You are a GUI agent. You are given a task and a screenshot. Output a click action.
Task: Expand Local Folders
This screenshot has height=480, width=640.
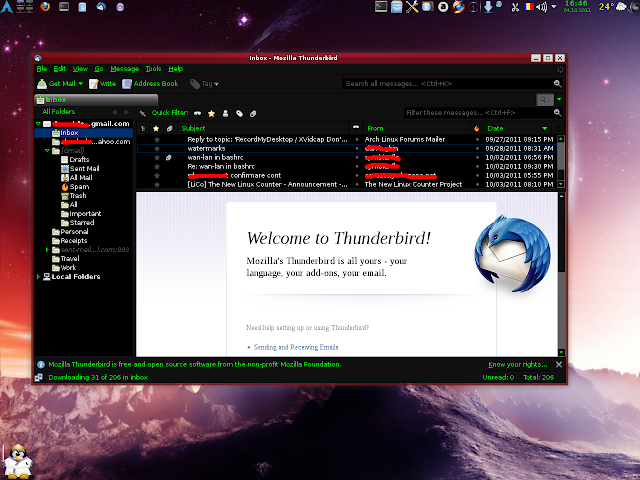coord(38,276)
